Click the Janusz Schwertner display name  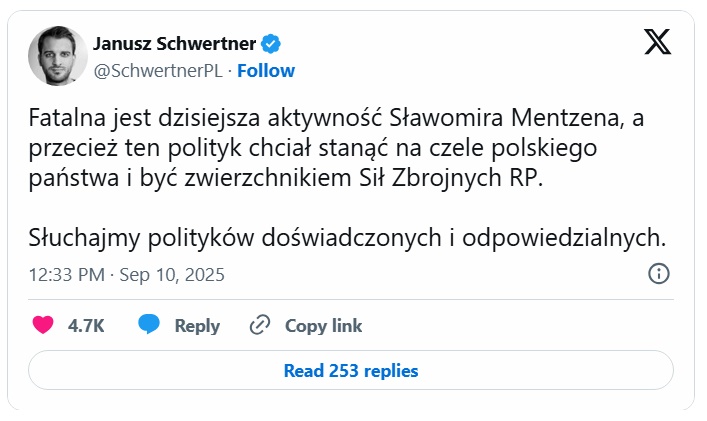[x=174, y=44]
